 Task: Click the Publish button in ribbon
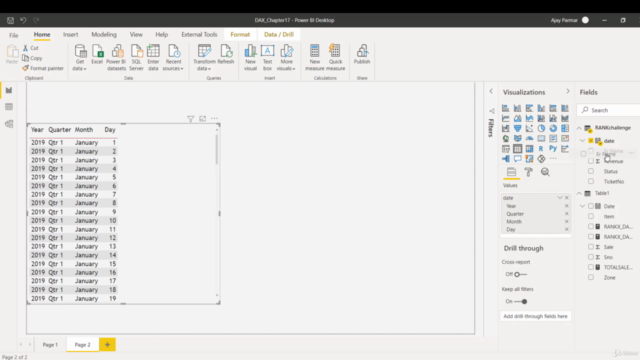tap(362, 55)
